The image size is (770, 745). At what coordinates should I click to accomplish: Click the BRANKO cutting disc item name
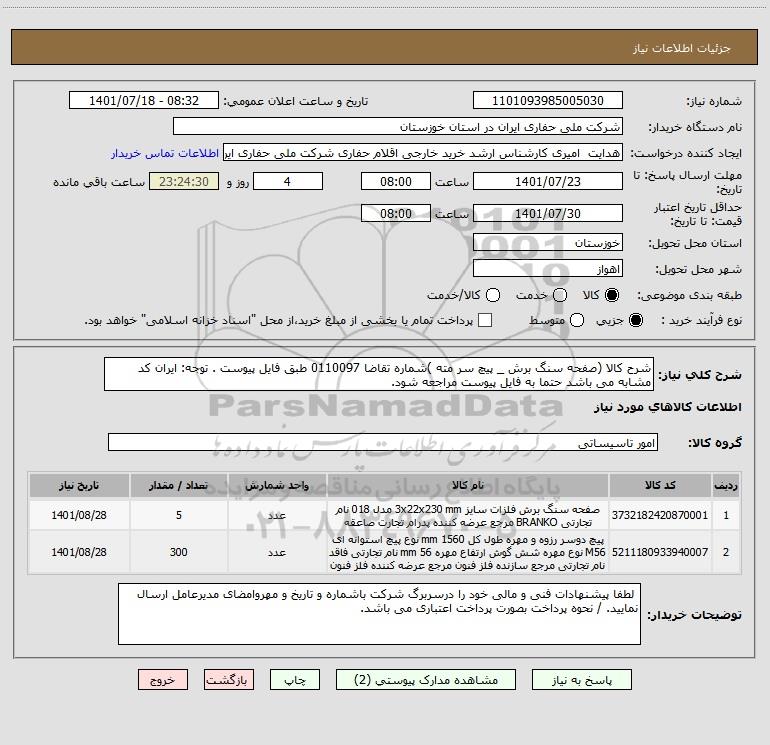click(467, 515)
